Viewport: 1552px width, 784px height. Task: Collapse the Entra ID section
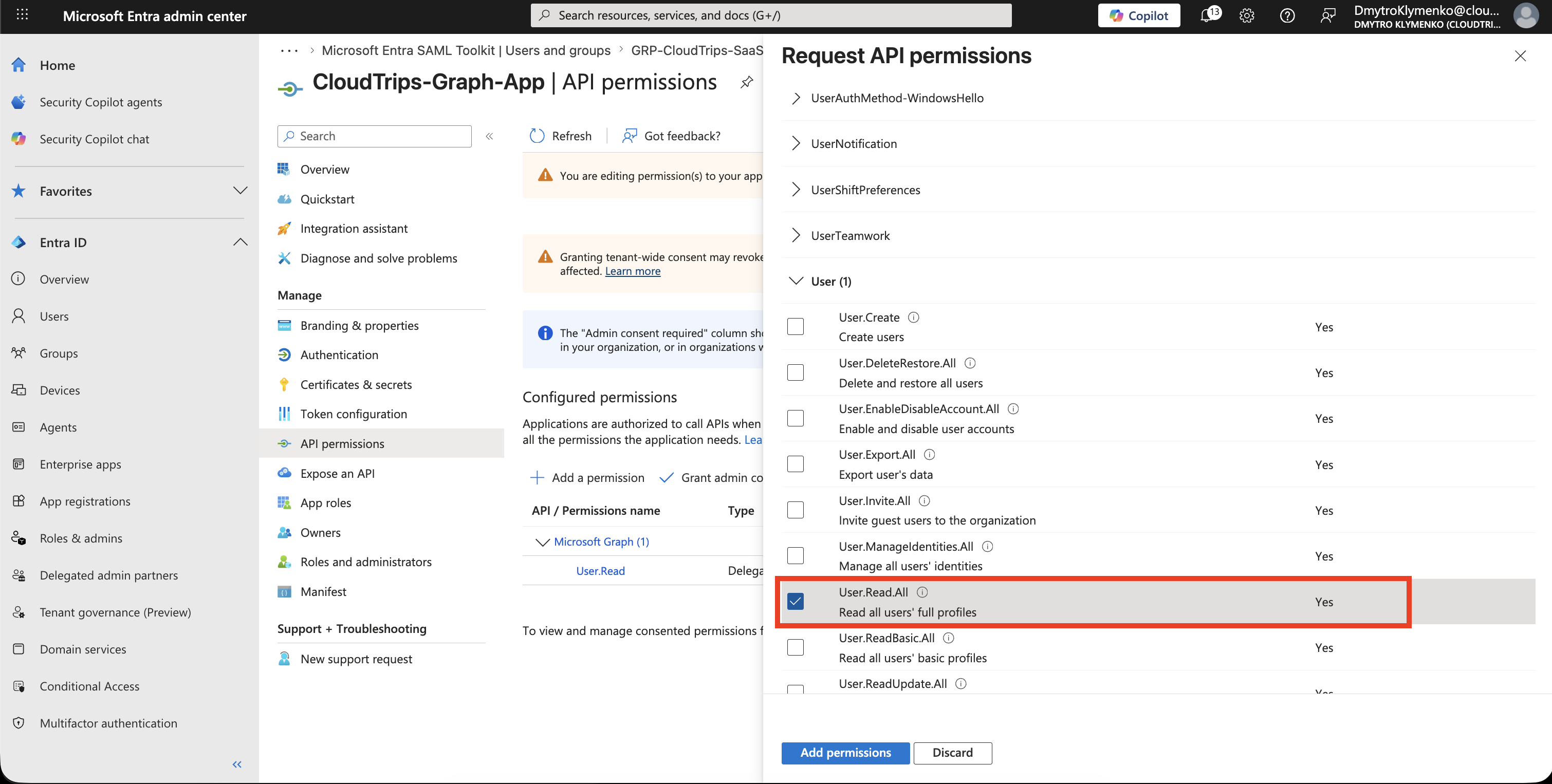tap(240, 242)
